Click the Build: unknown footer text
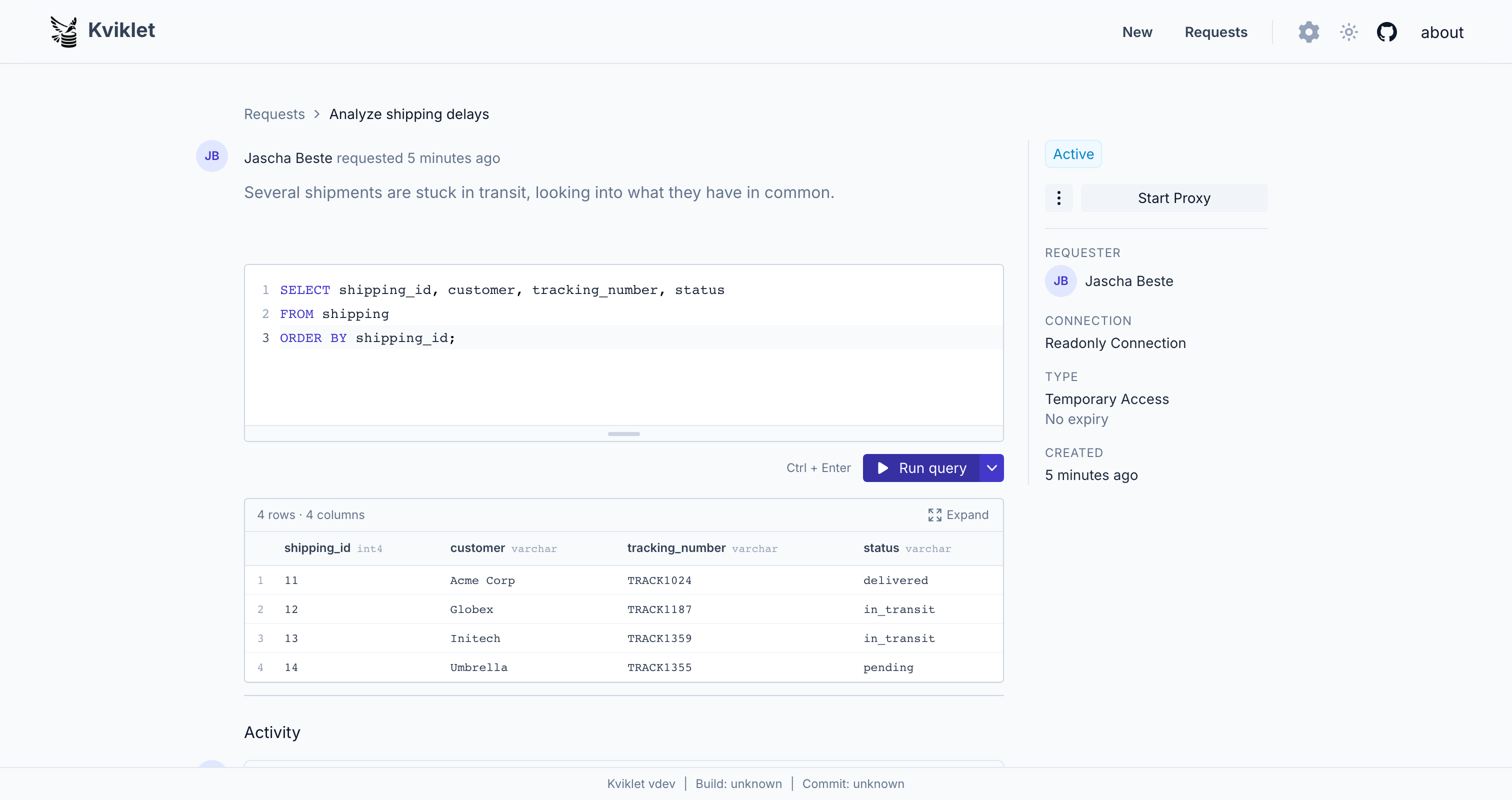This screenshot has width=1512, height=800. pyautogui.click(x=738, y=783)
